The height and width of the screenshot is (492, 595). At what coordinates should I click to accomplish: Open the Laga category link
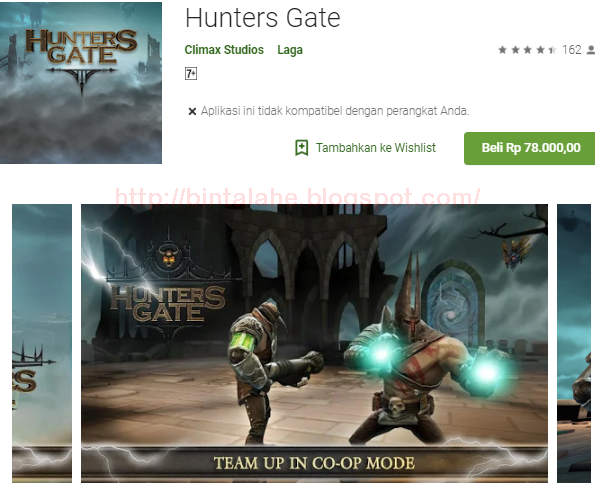pyautogui.click(x=290, y=50)
